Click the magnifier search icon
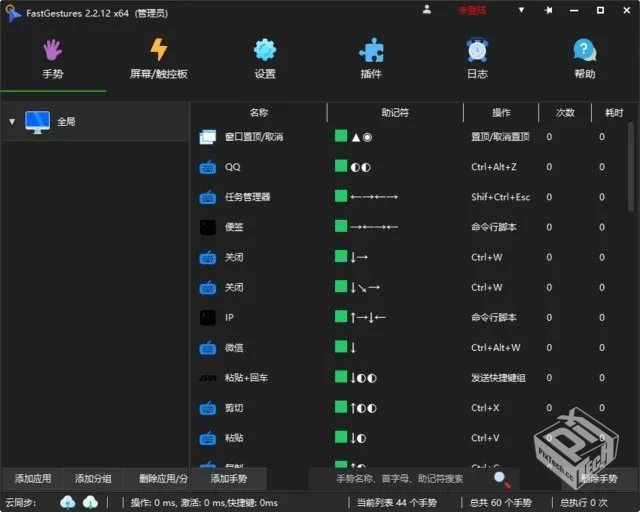640x512 pixels. point(502,479)
